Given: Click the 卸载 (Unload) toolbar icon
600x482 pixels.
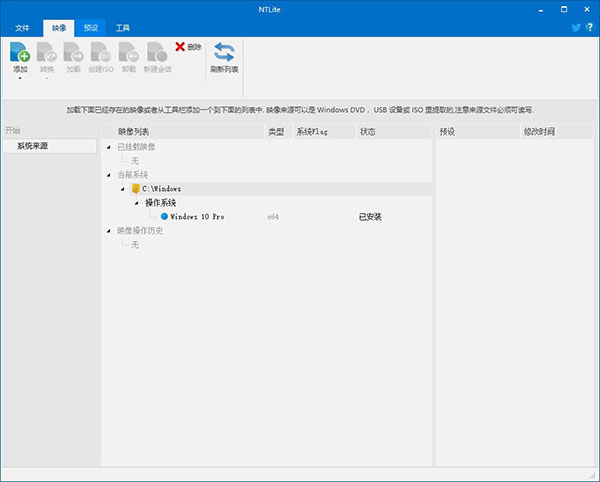Looking at the screenshot, I should point(129,52).
